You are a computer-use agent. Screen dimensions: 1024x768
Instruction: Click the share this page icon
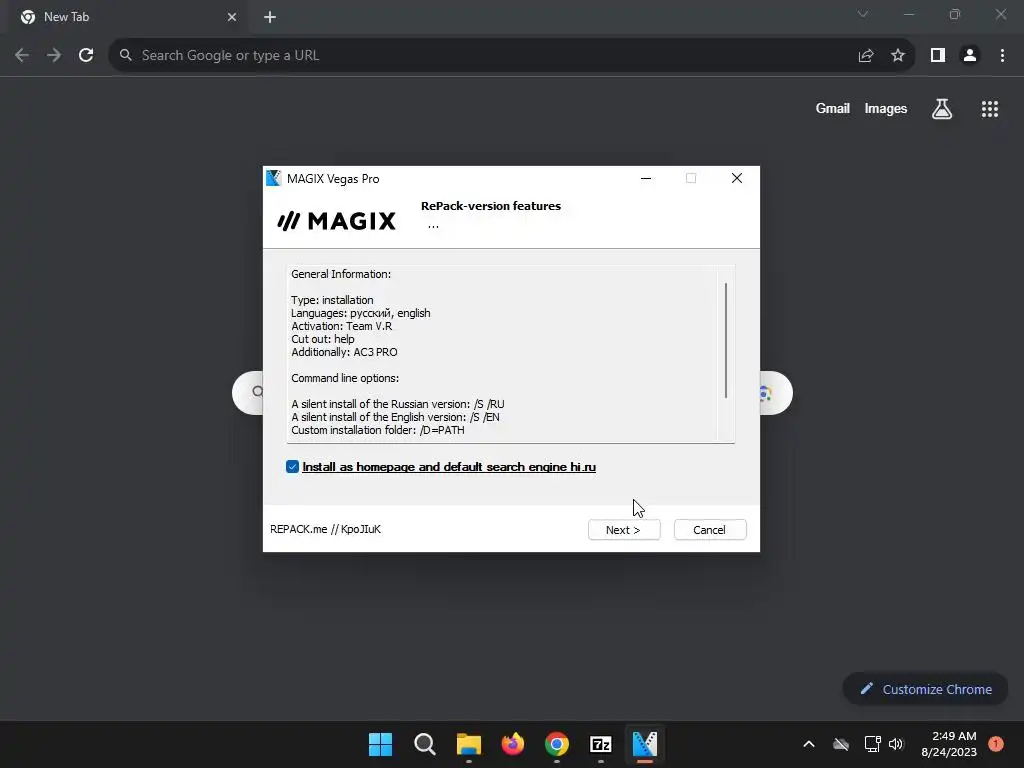point(866,56)
